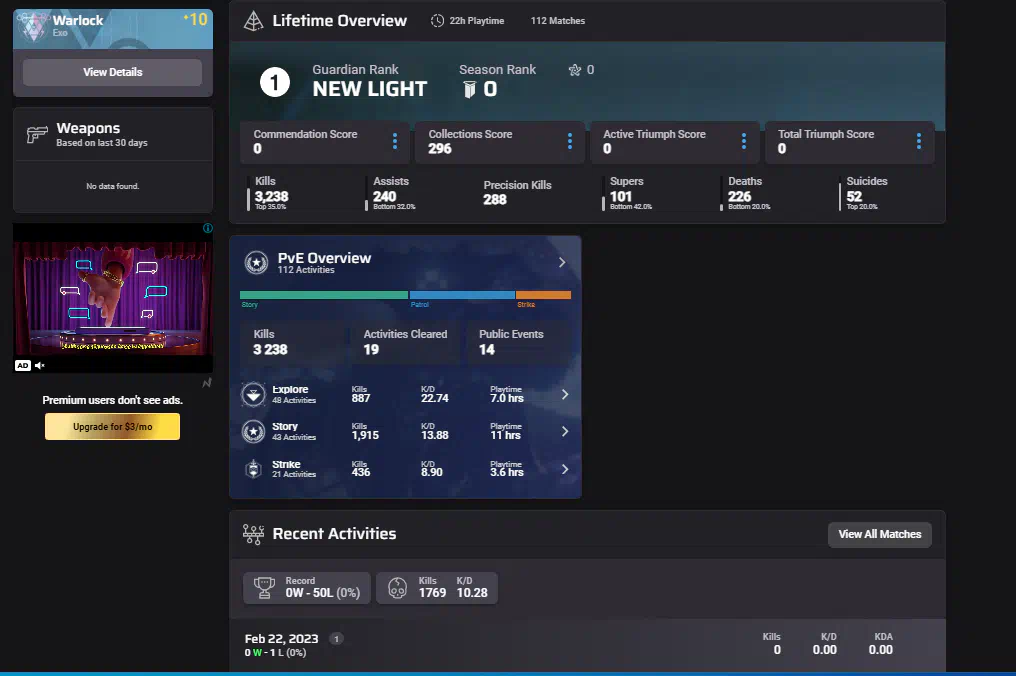The height and width of the screenshot is (676, 1016).
Task: Click the Weapons pistol icon
Action: (x=37, y=135)
